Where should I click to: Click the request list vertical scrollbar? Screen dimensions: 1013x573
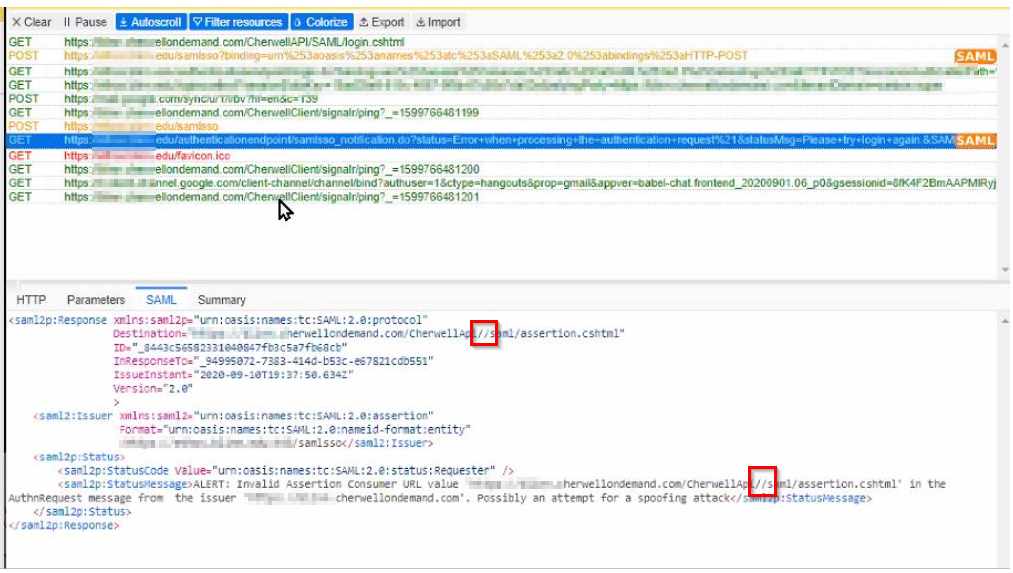[x=1003, y=150]
